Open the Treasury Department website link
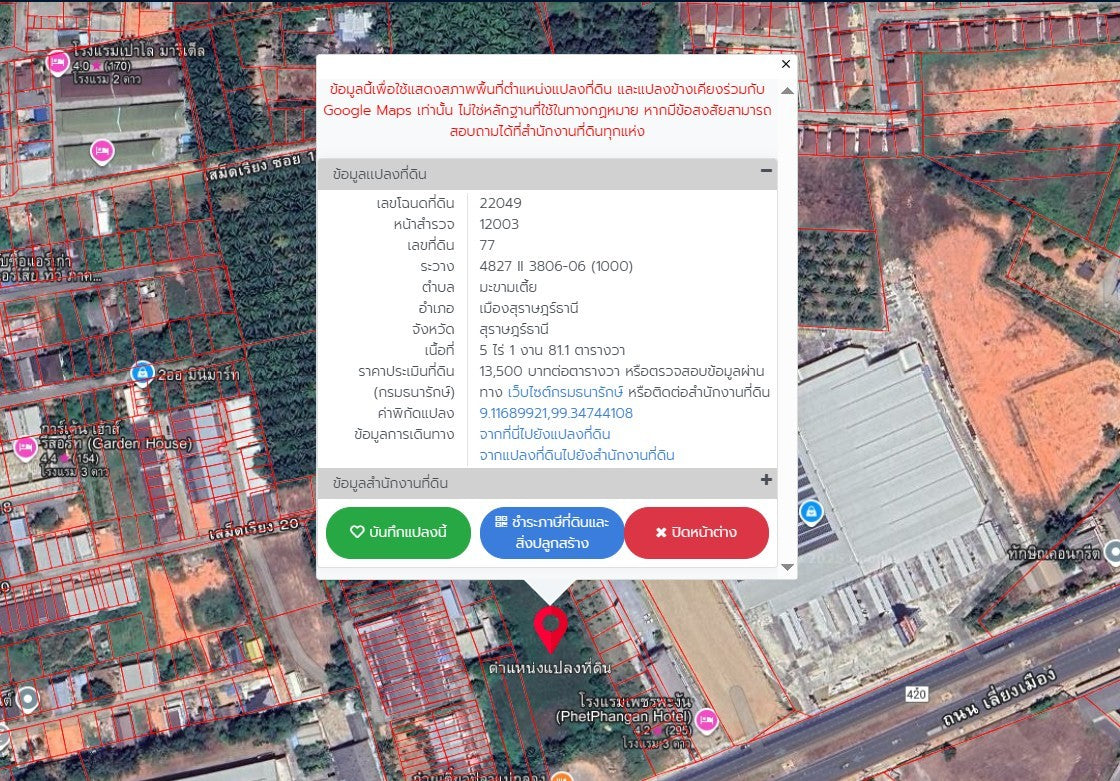 pos(565,392)
